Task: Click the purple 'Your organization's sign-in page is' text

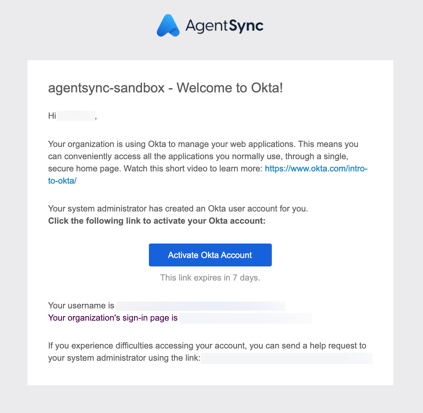Action: click(x=113, y=318)
